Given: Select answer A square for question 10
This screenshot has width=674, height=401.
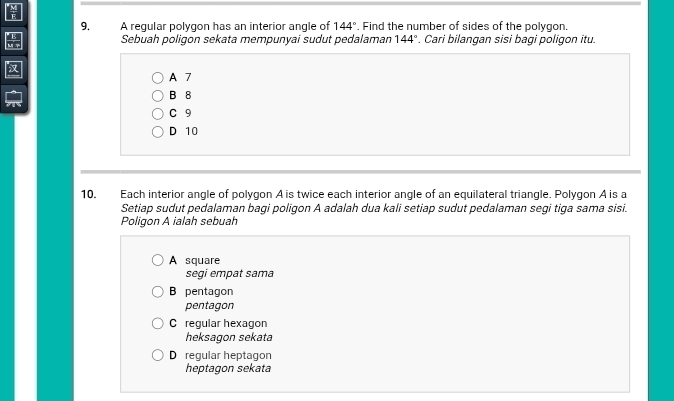Looking at the screenshot, I should [158, 260].
